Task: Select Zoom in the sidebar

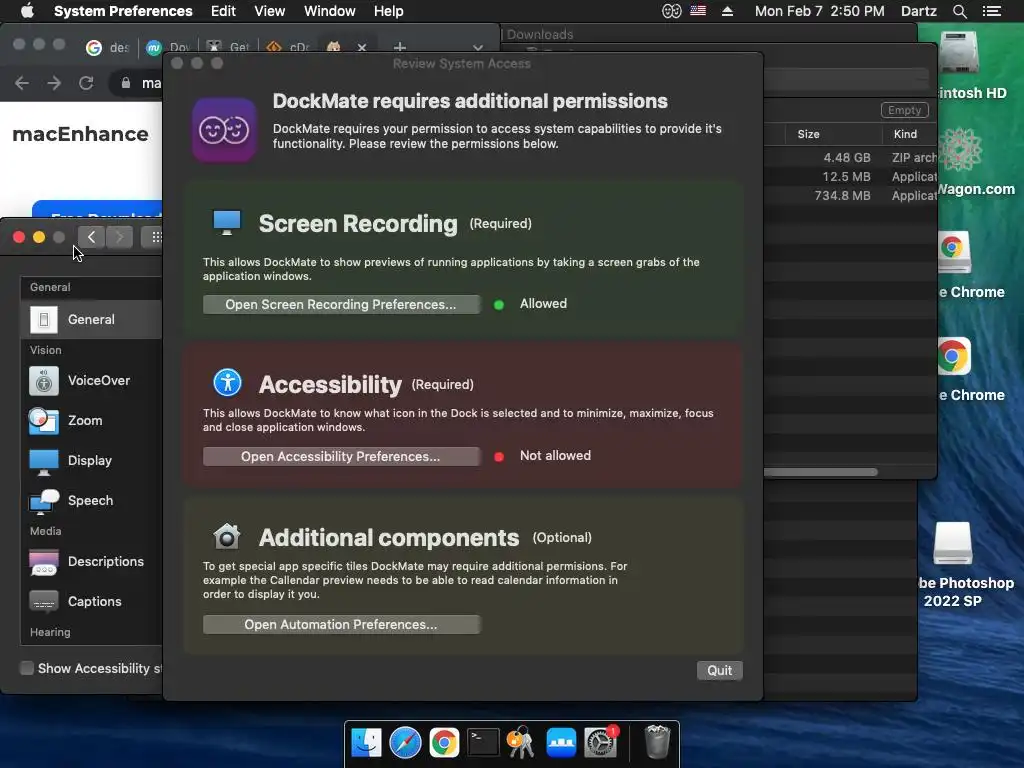Action: click(x=91, y=421)
